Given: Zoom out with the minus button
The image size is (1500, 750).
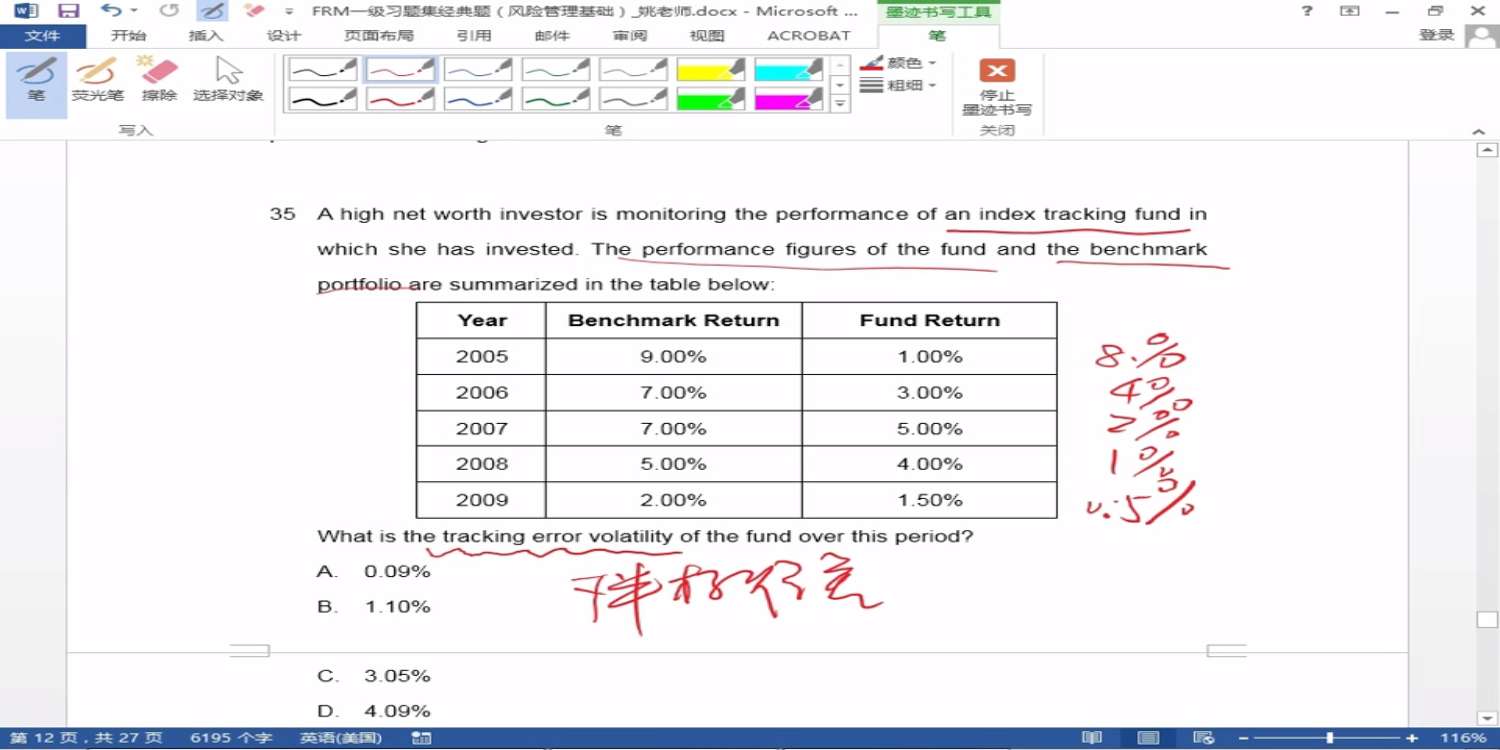Looking at the screenshot, I should click(x=1243, y=738).
